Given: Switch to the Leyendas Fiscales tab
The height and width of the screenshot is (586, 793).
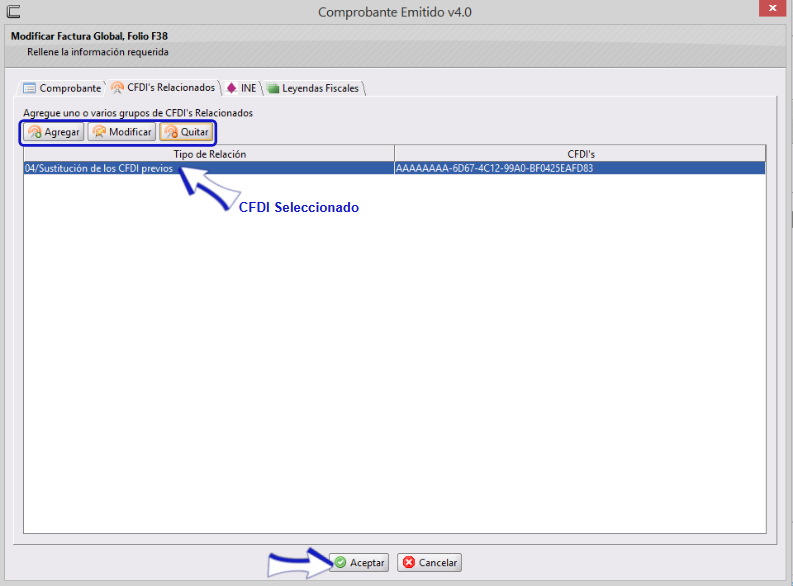Looking at the screenshot, I should tap(314, 88).
